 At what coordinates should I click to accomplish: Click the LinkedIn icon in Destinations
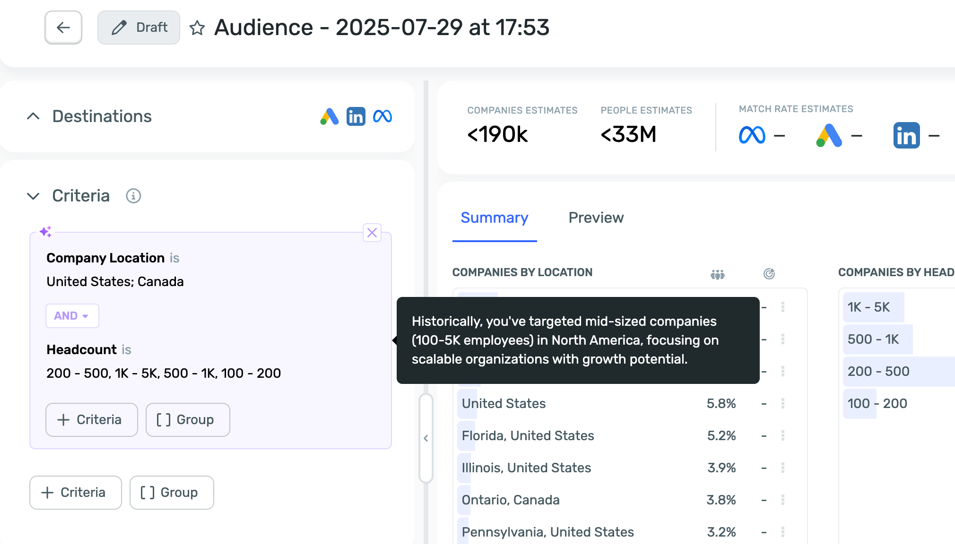[x=356, y=117]
